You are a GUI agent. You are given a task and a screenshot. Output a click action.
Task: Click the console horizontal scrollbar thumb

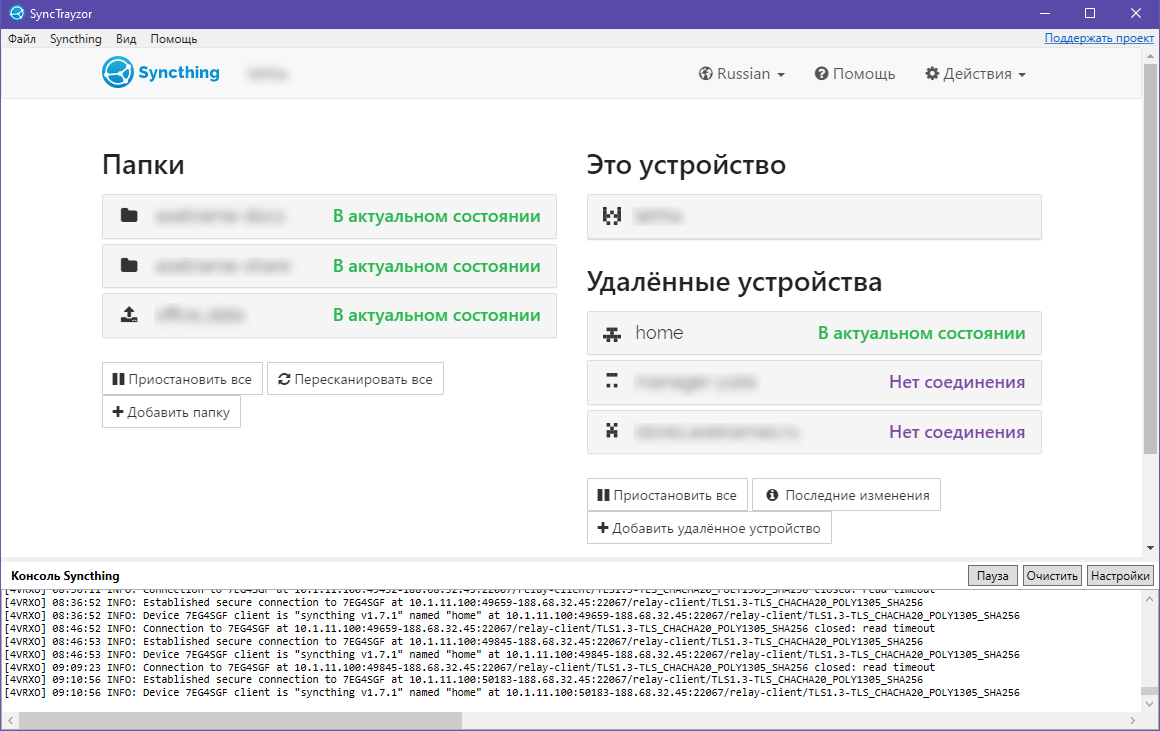coord(240,720)
